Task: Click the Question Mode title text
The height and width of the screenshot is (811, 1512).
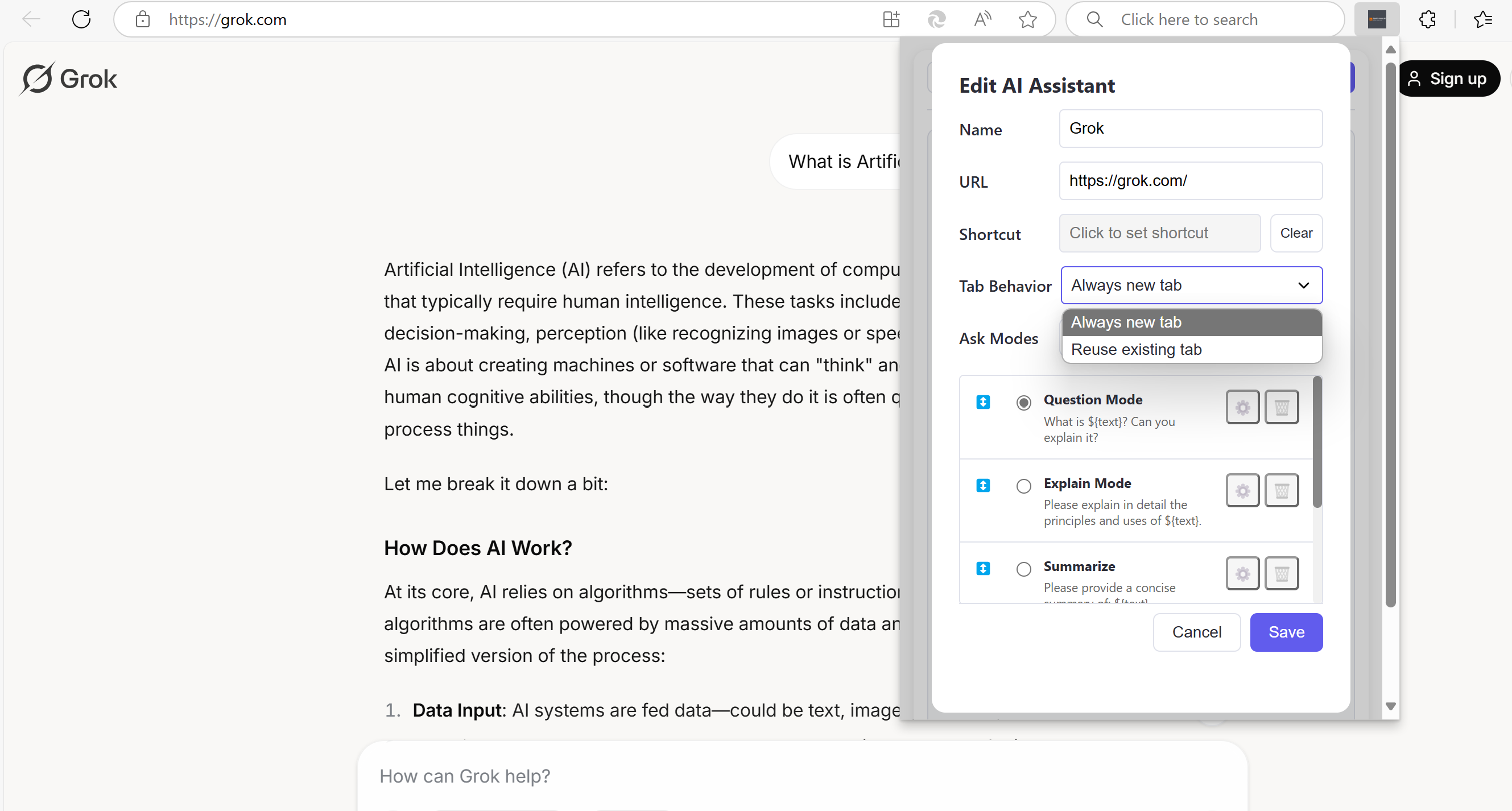Action: [1092, 400]
